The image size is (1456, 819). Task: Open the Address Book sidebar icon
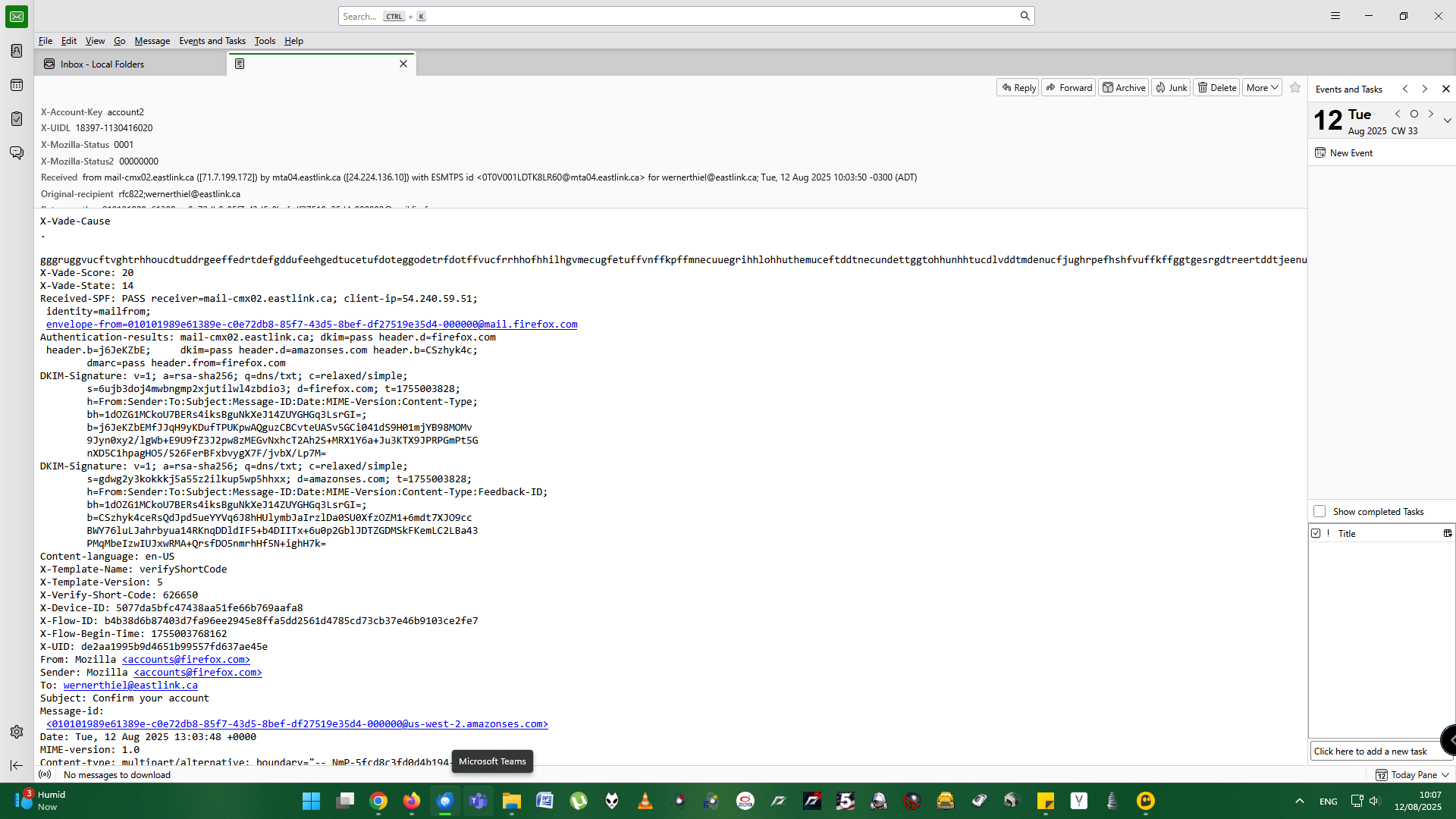[x=17, y=51]
